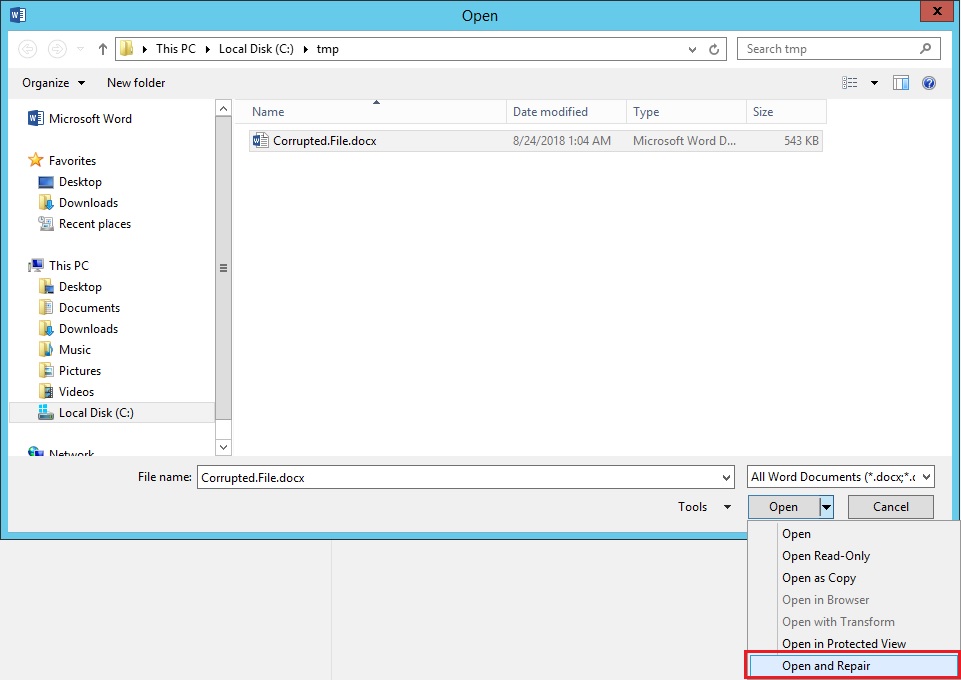Click the Back navigation arrow
This screenshot has height=680, width=961.
coord(28,49)
